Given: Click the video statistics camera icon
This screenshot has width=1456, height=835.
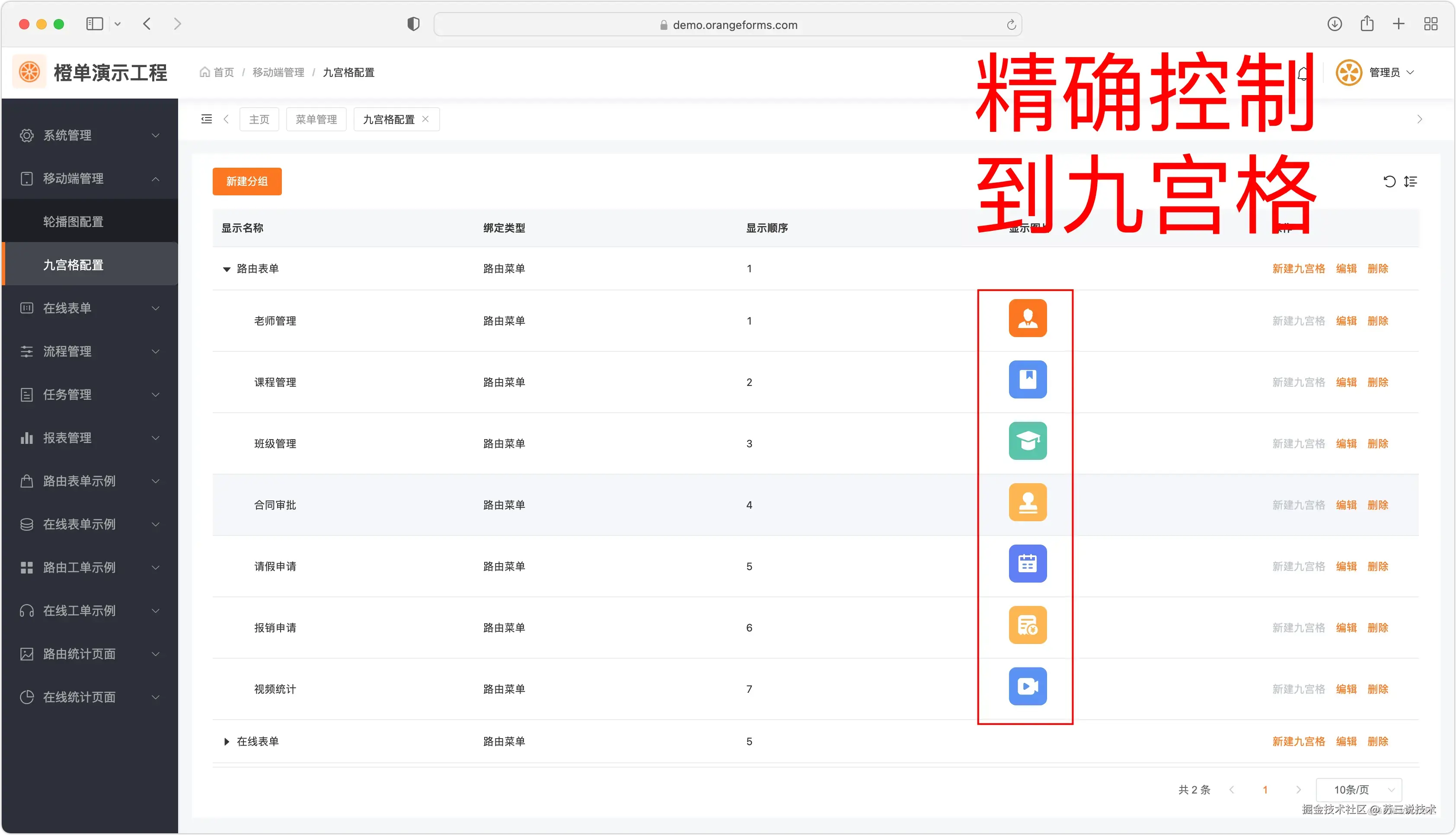Looking at the screenshot, I should pos(1028,686).
